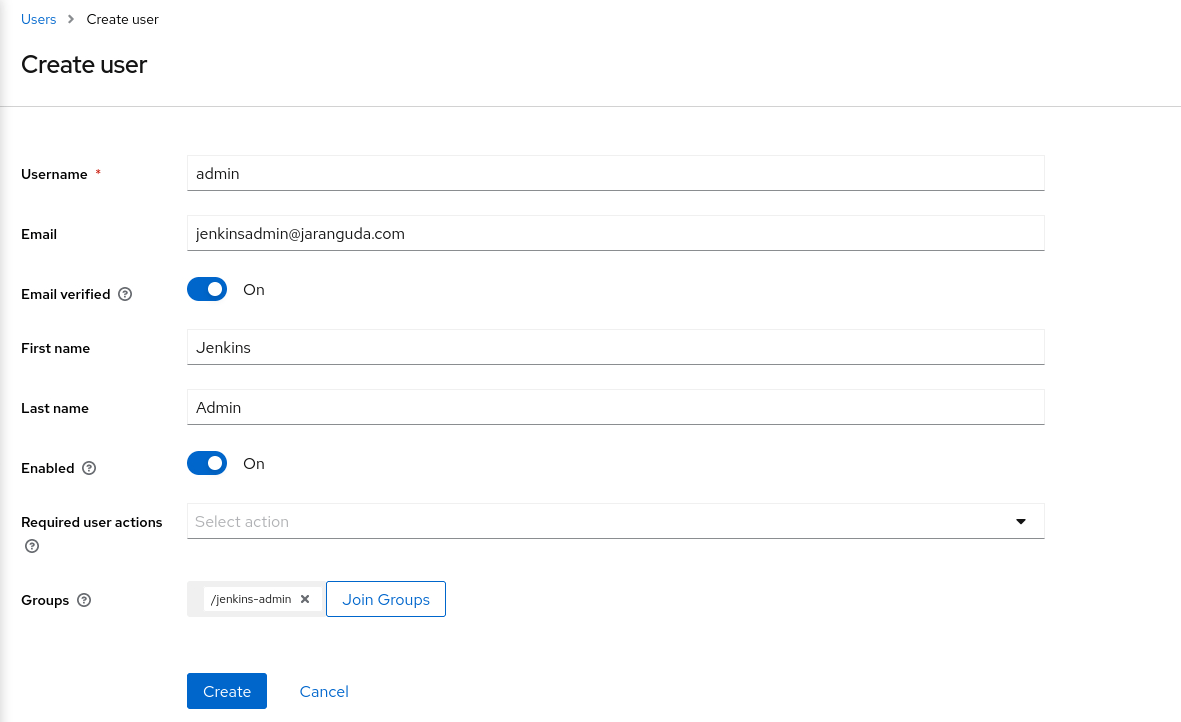This screenshot has height=722, width=1181.
Task: Remove the /jenkins-admin group via its x icon
Action: click(305, 599)
